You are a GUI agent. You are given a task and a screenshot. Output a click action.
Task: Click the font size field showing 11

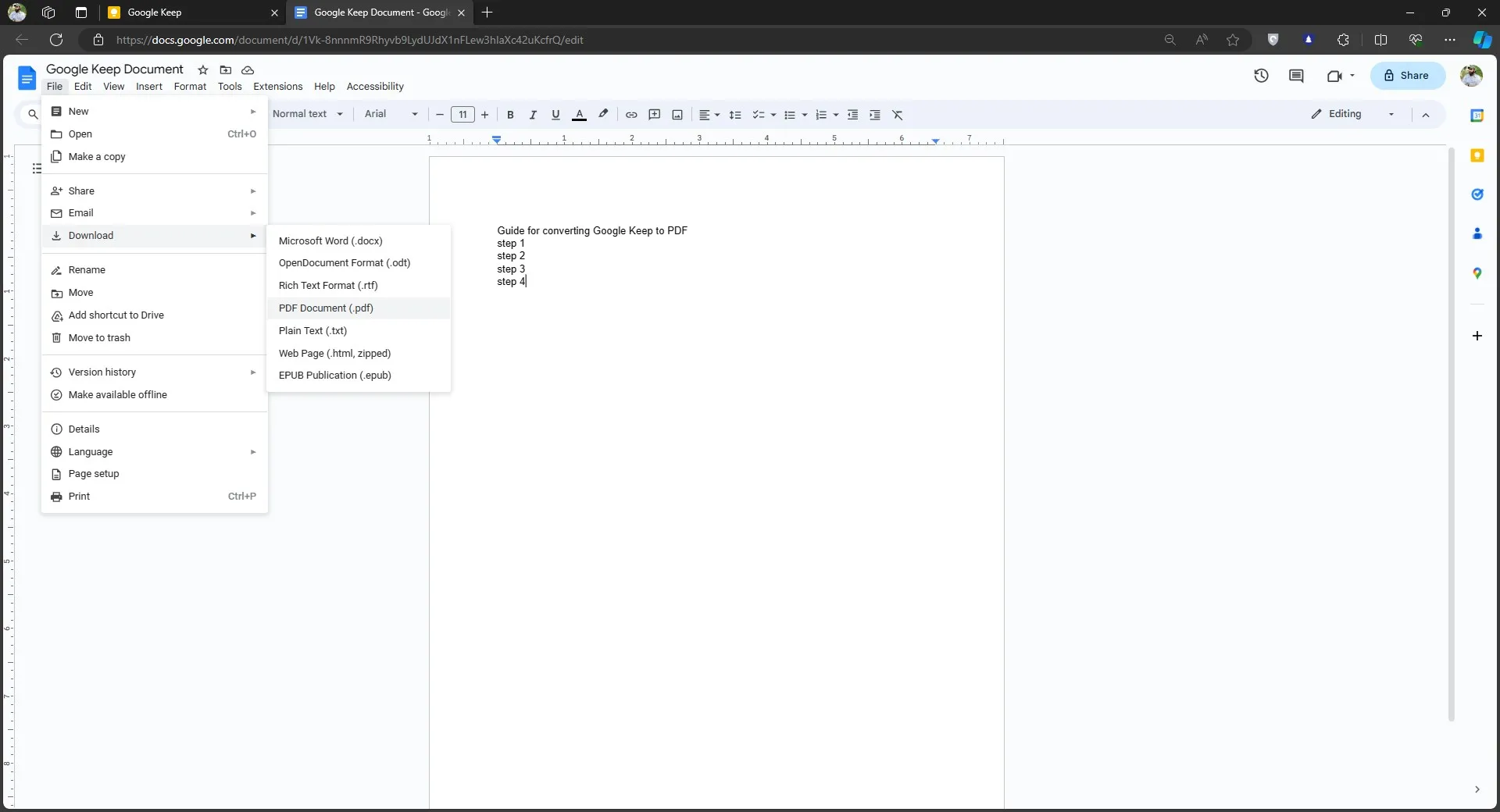coord(462,115)
